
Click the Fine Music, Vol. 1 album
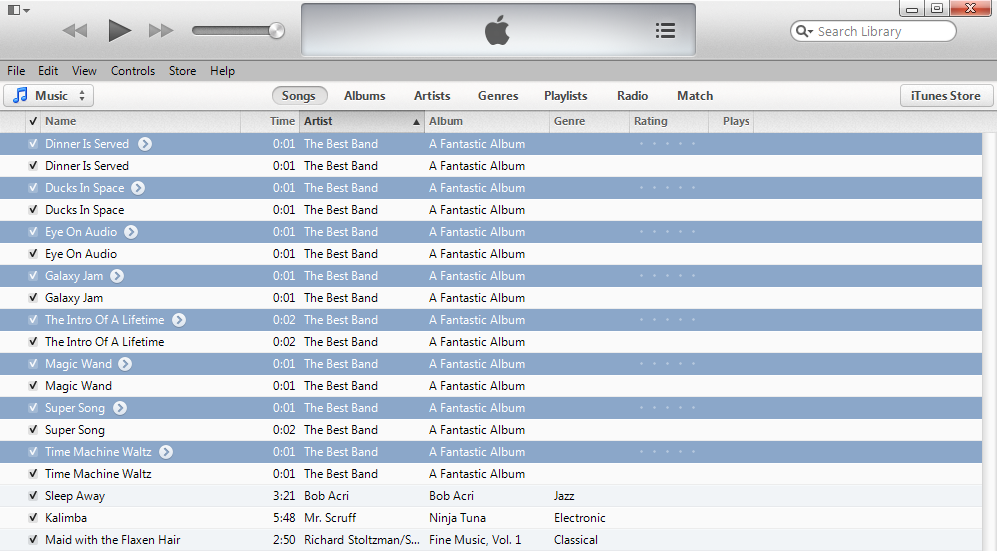(475, 540)
